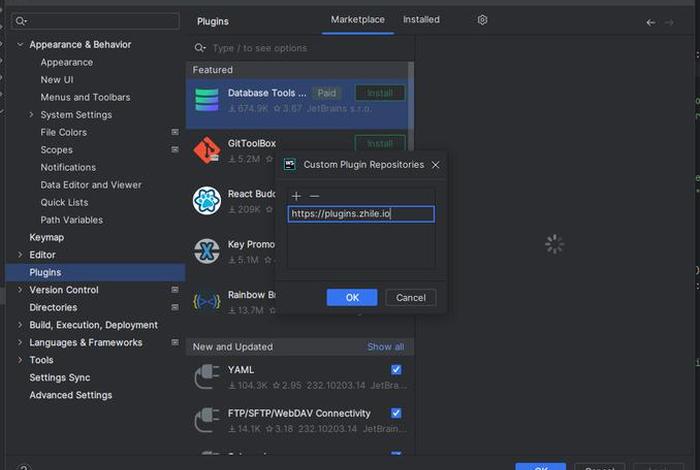Toggle the YAML plugin checkbox

click(x=396, y=370)
